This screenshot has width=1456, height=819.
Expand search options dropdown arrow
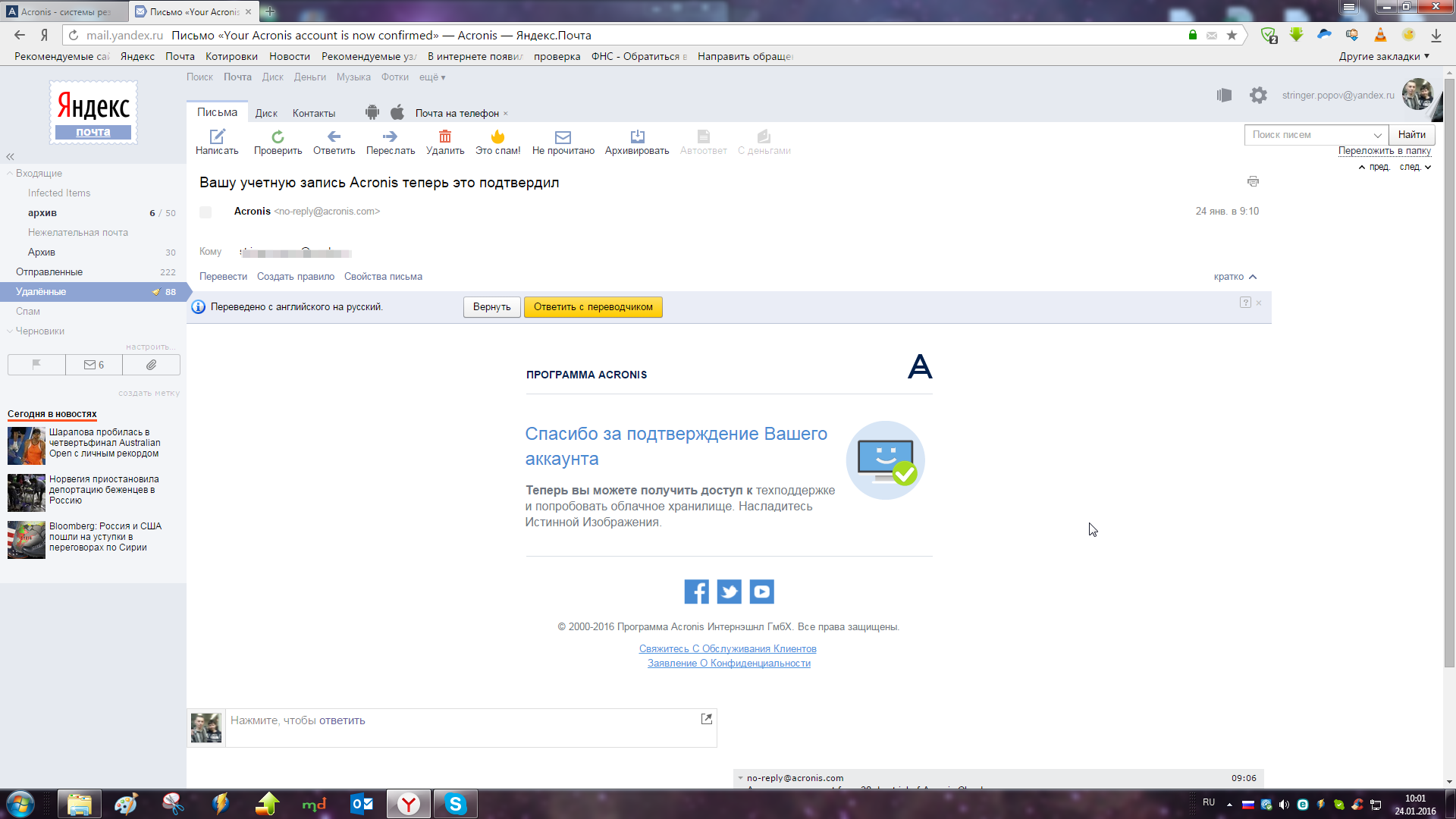[x=1377, y=135]
